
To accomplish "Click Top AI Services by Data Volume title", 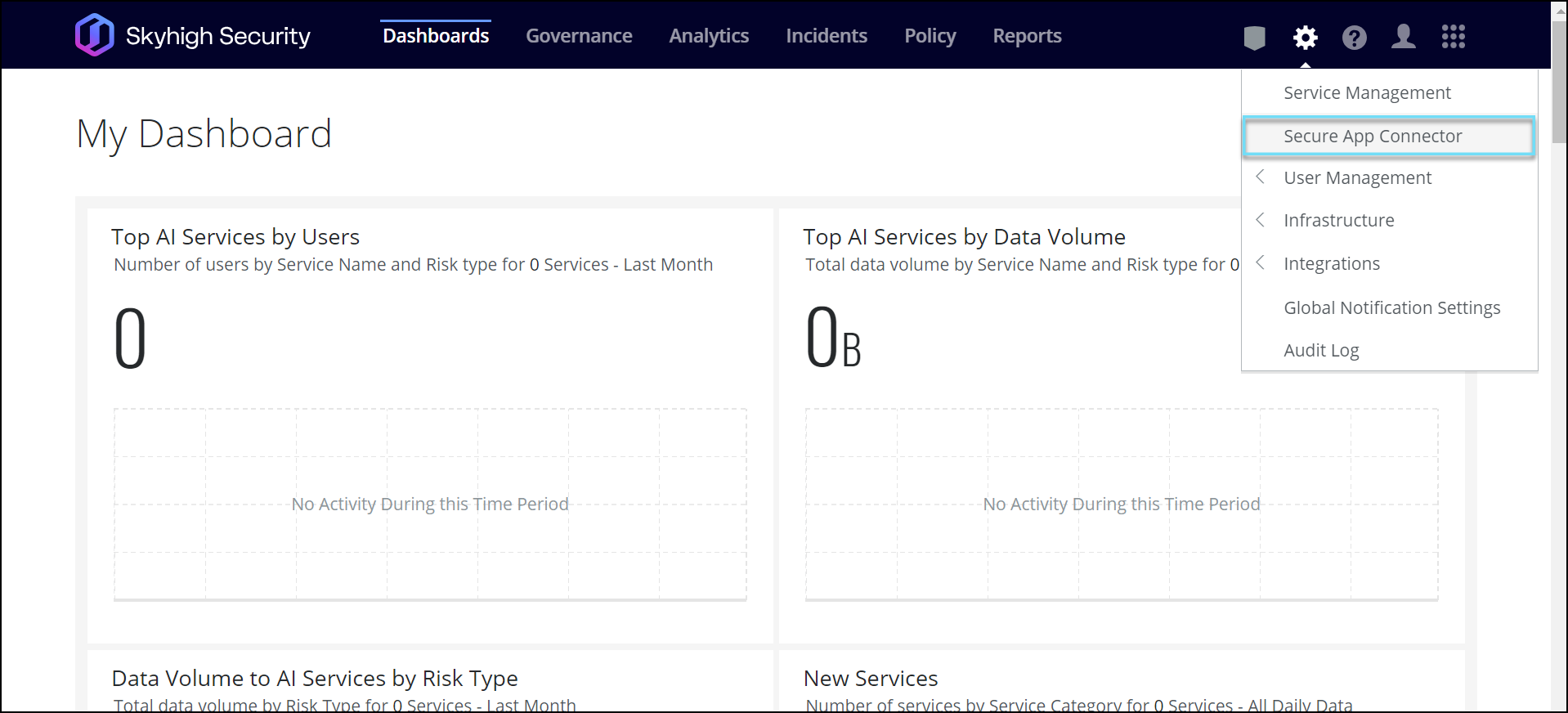I will pyautogui.click(x=964, y=237).
